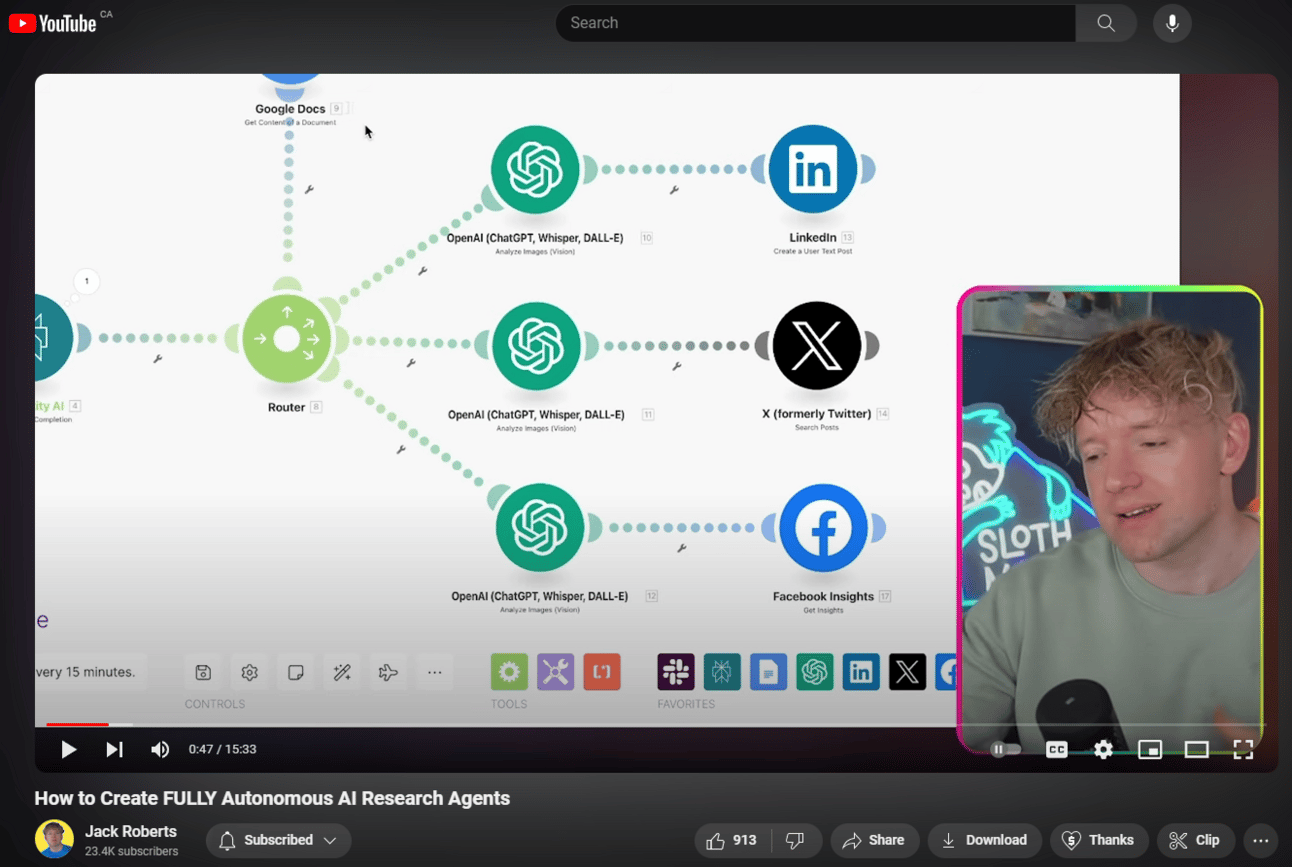Click the '0:47 / 15:33' time display
1292x867 pixels.
pyautogui.click(x=223, y=749)
